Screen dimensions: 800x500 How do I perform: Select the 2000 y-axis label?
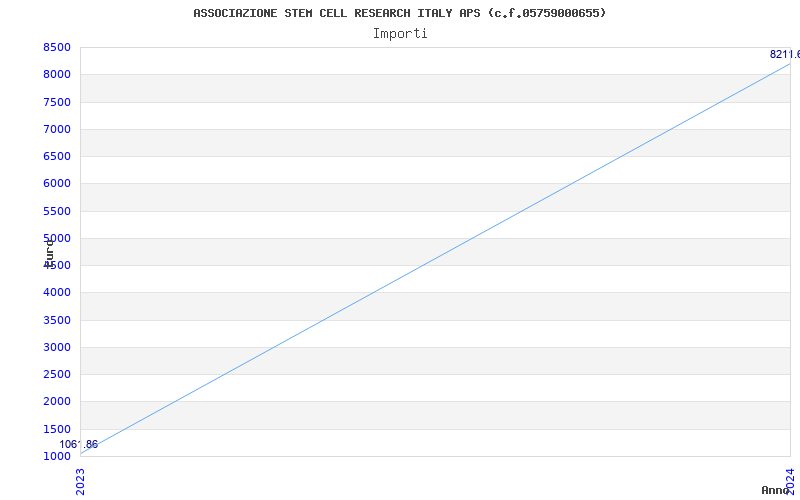57,401
